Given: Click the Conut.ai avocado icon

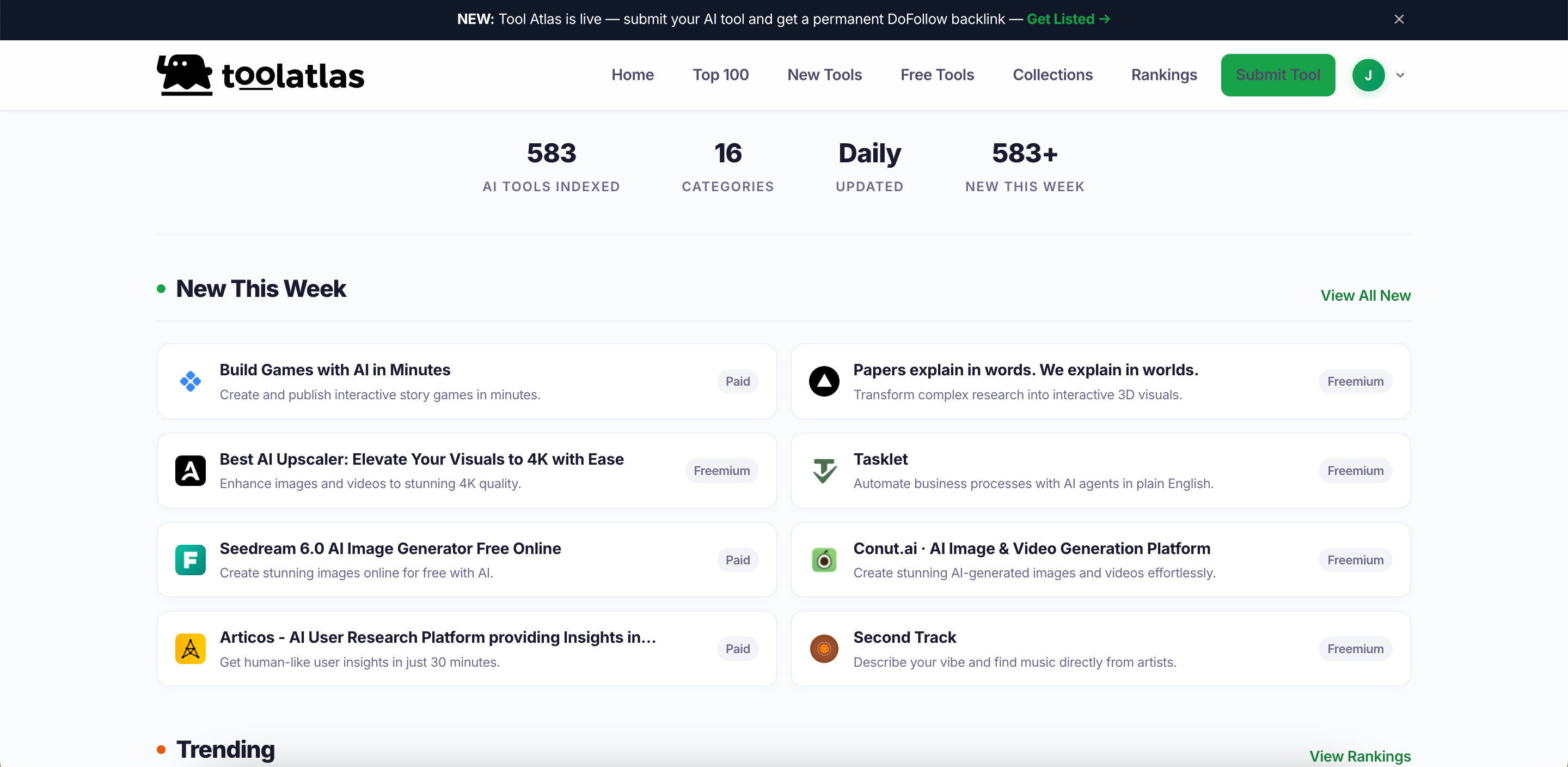Looking at the screenshot, I should [824, 559].
